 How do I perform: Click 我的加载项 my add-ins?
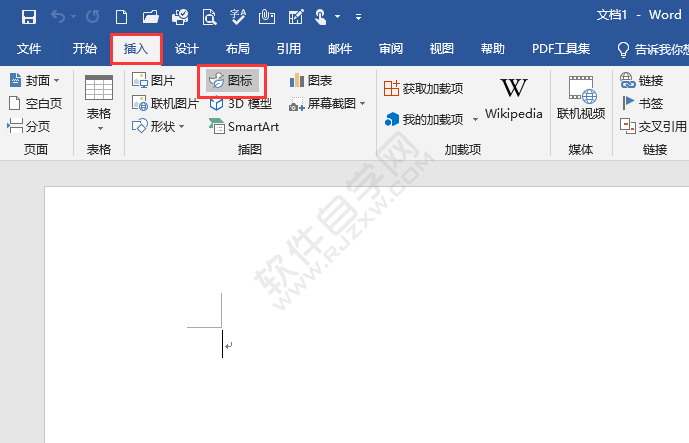coord(424,119)
